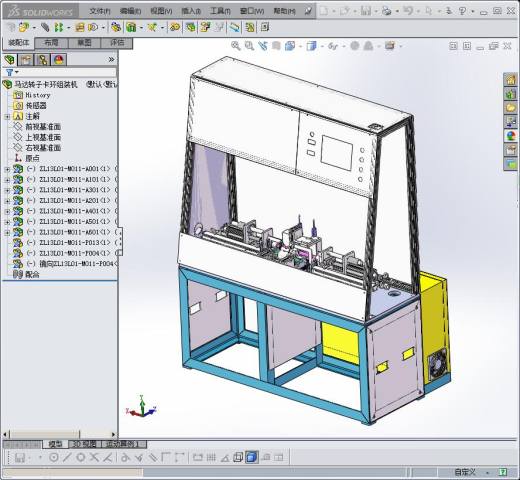Expand the ZL13L01-M011-A001 component node

point(7,169)
